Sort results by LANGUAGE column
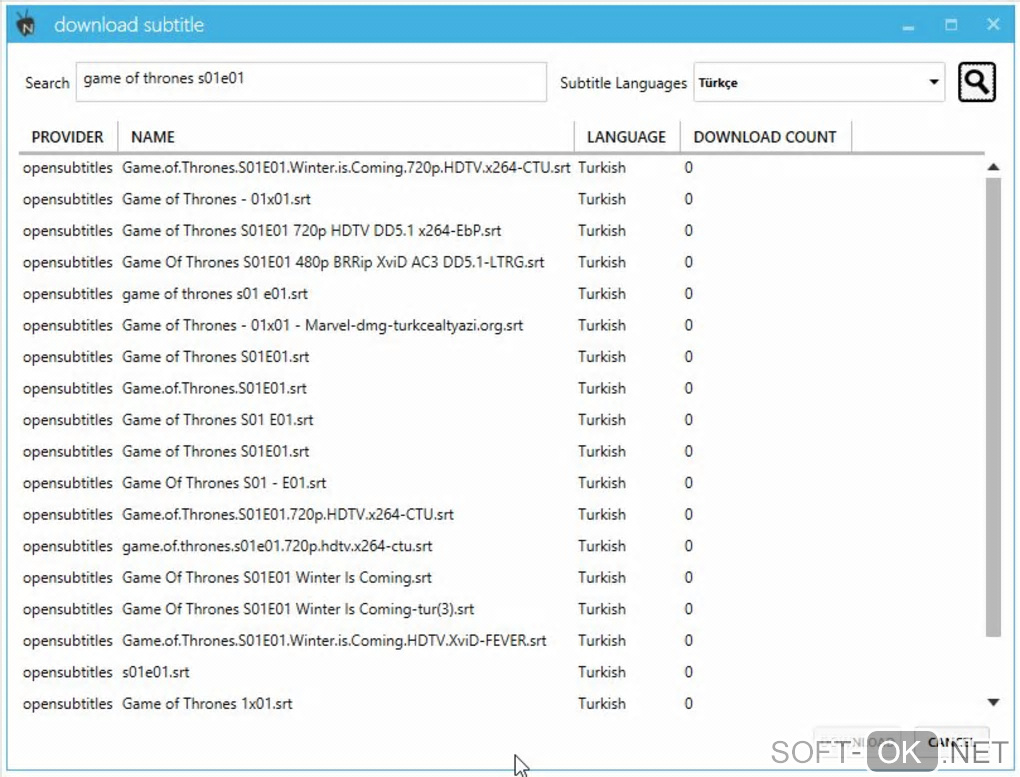1020x777 pixels. pyautogui.click(x=626, y=137)
